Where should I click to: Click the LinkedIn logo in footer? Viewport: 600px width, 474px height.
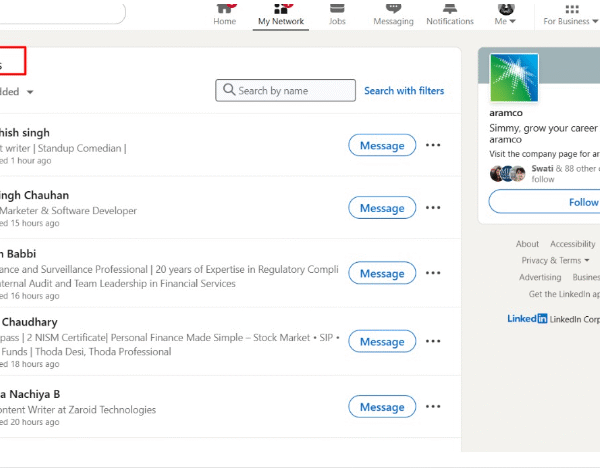click(527, 318)
